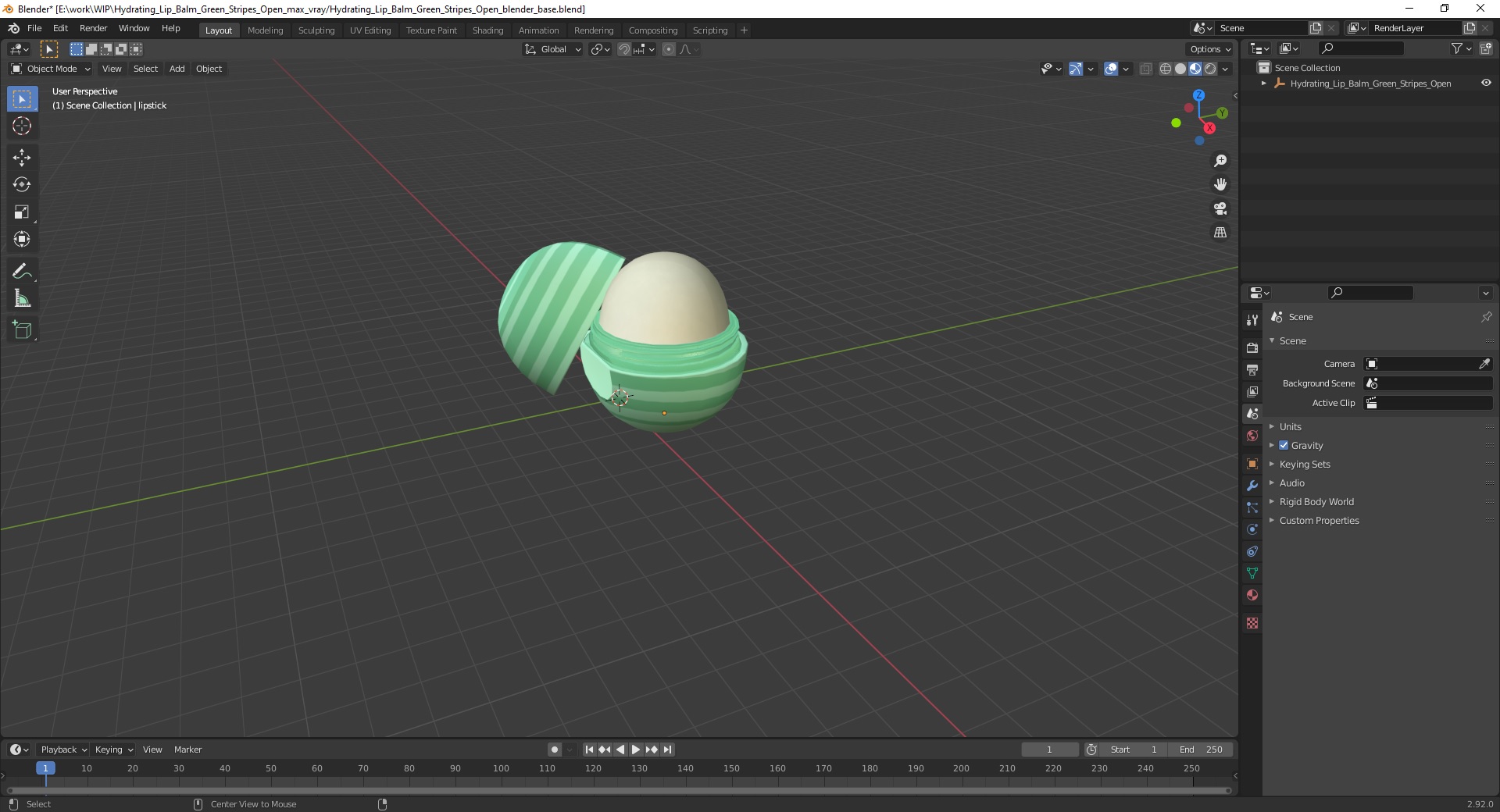Viewport: 1500px width, 812px height.
Task: Switch to rendered shading mode
Action: pyautogui.click(x=1210, y=69)
